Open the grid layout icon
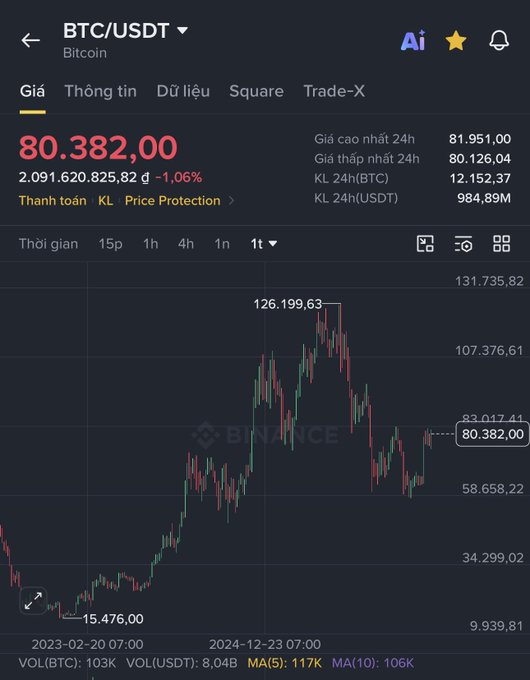This screenshot has height=680, width=530. pyautogui.click(x=501, y=244)
